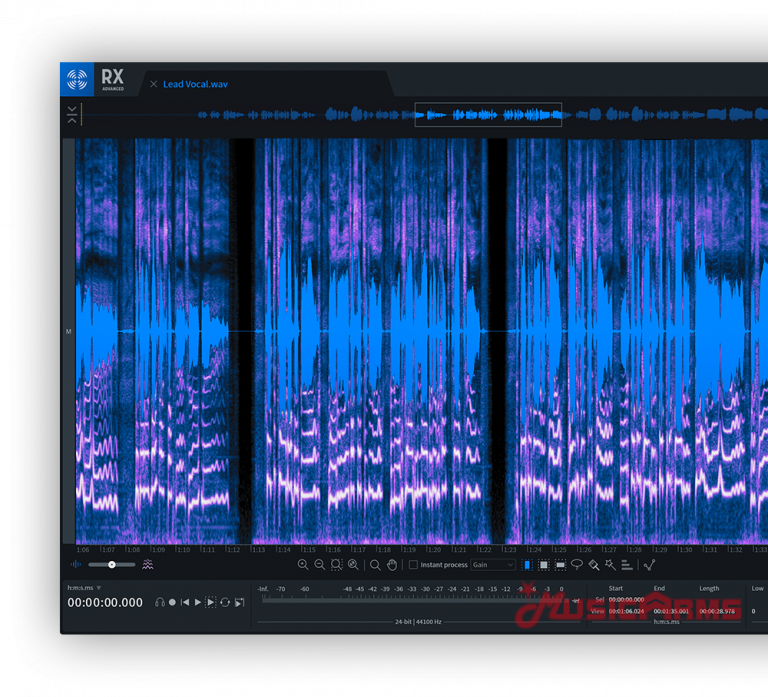This screenshot has width=768, height=697.
Task: Open the Gain instant process dropdown
Action: click(493, 565)
